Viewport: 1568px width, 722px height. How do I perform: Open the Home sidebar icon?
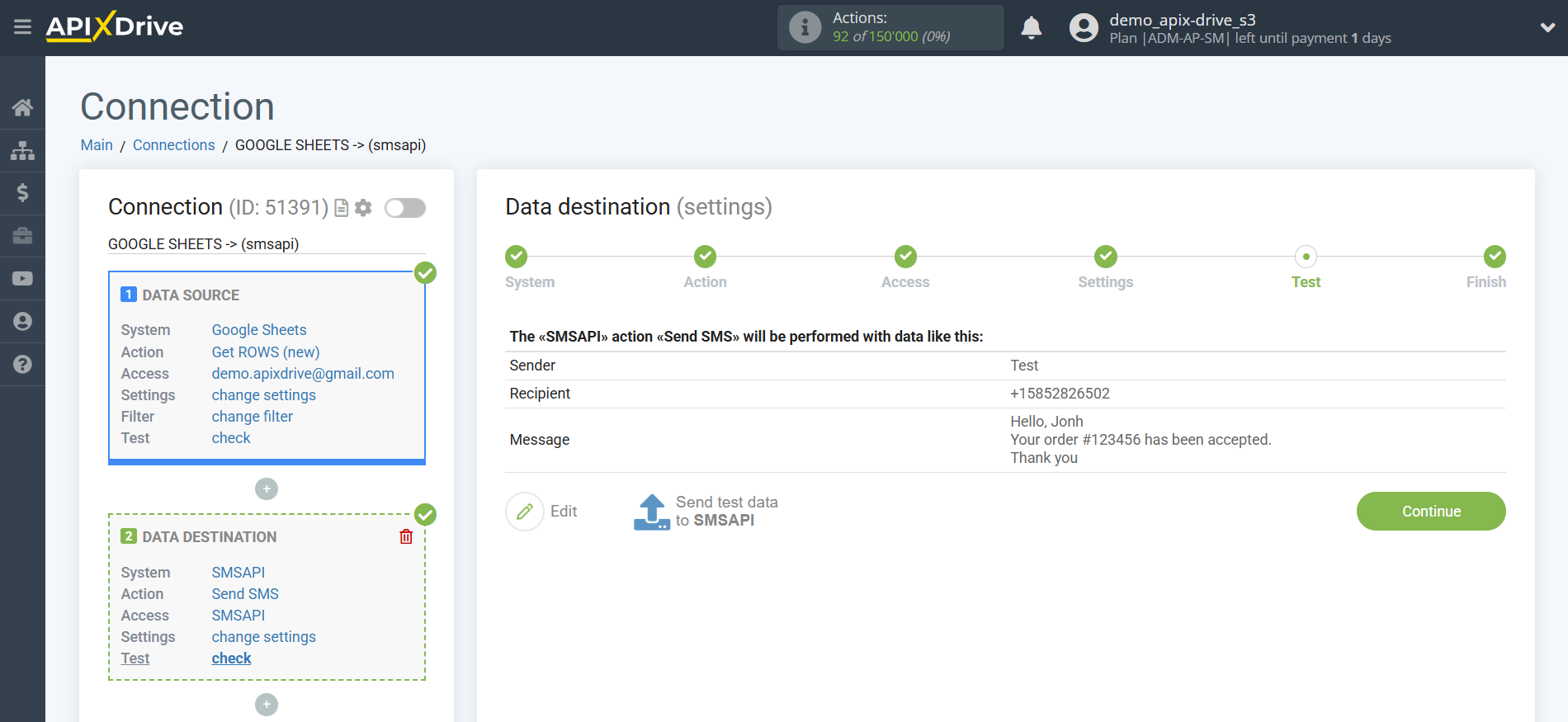point(22,107)
